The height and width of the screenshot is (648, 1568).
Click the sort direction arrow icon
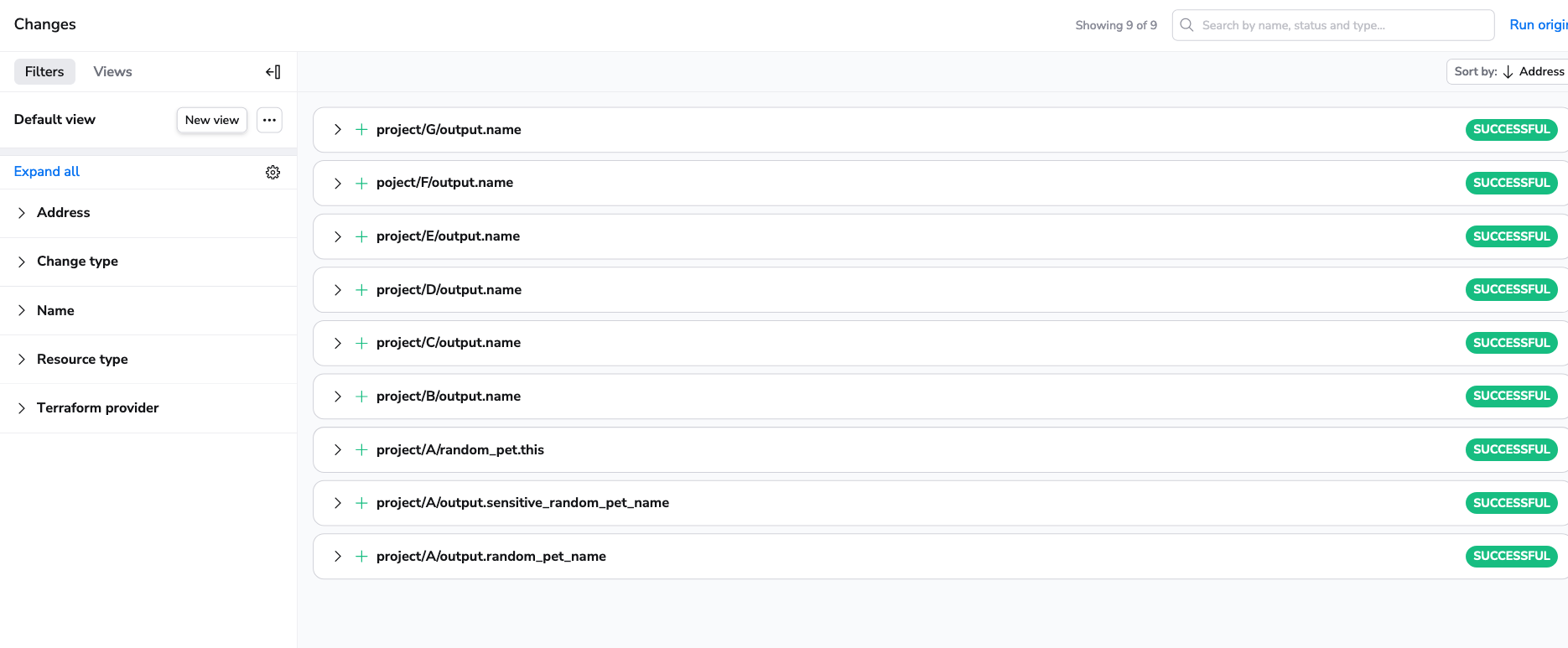click(x=1508, y=72)
